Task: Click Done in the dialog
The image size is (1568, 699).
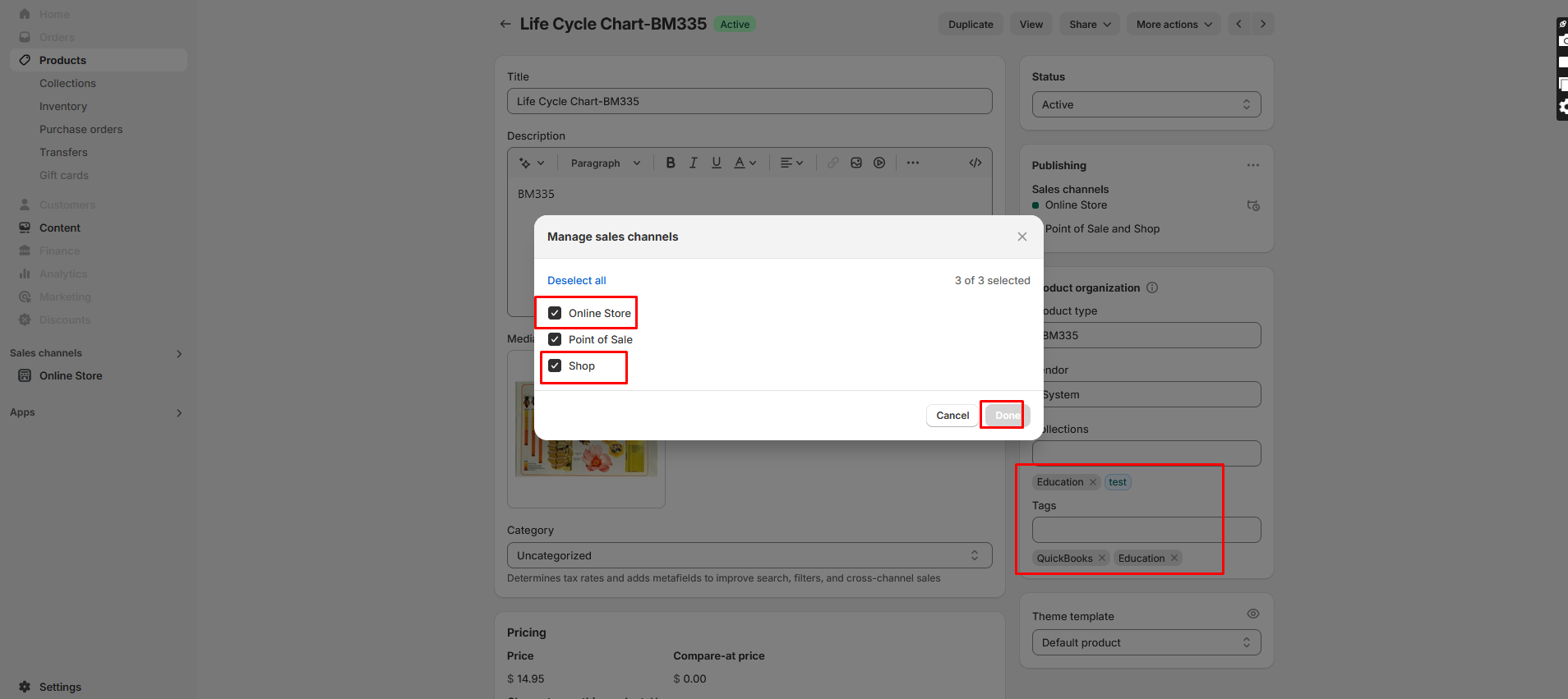Action: pyautogui.click(x=1008, y=416)
